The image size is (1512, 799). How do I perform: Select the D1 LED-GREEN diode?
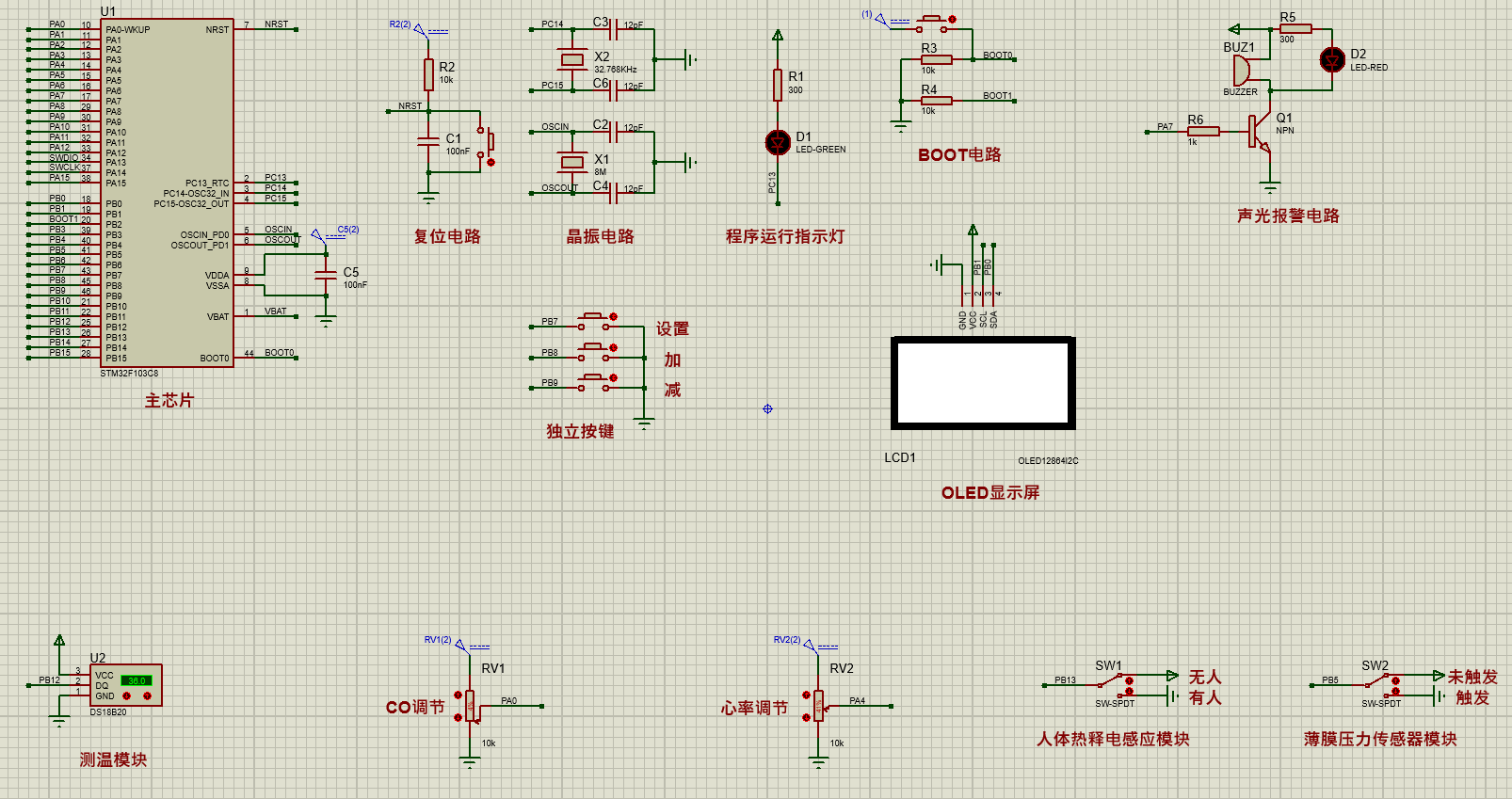[x=778, y=142]
